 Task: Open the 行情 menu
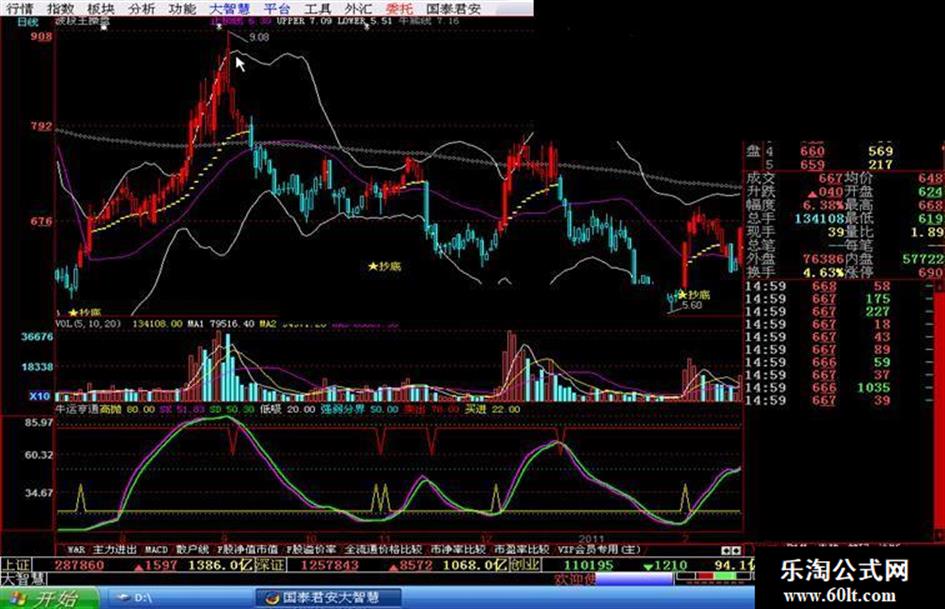tap(21, 8)
